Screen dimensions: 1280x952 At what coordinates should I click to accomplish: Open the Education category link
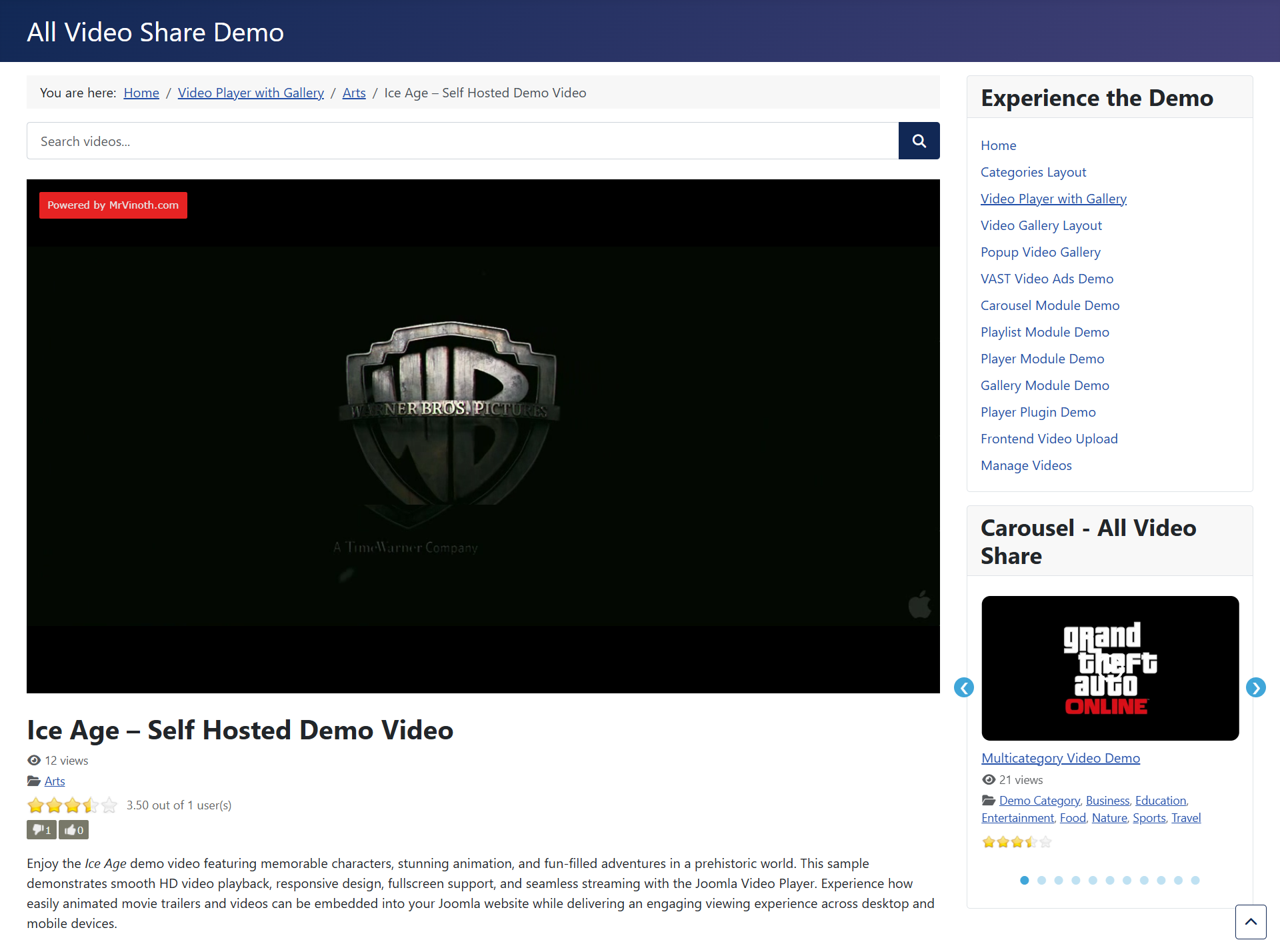pyautogui.click(x=1161, y=801)
